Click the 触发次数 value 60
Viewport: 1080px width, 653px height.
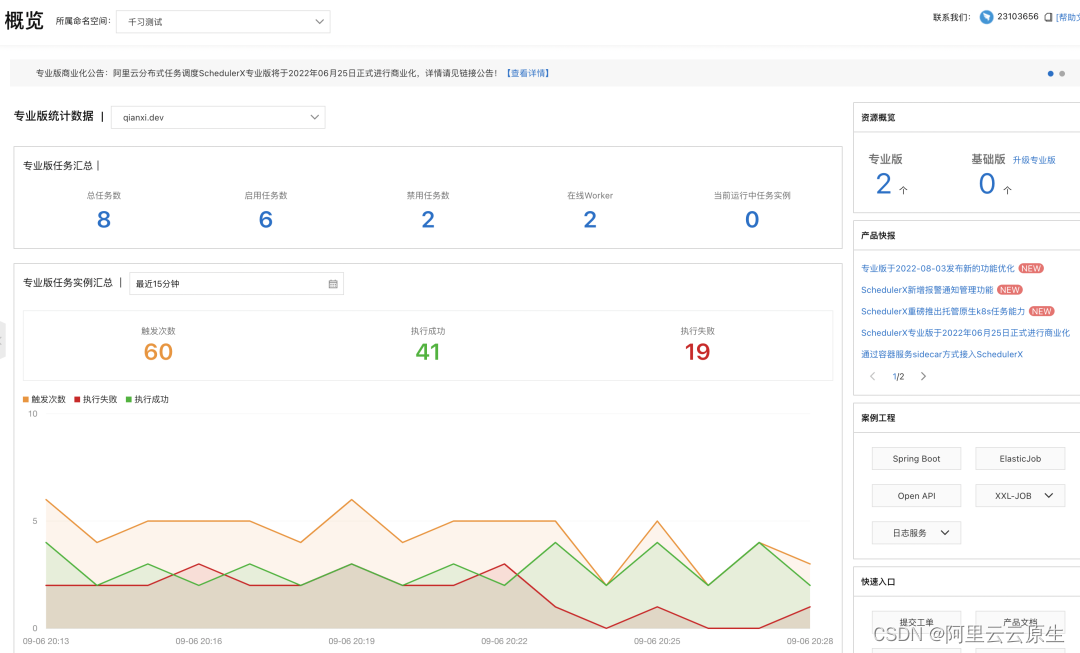(158, 352)
